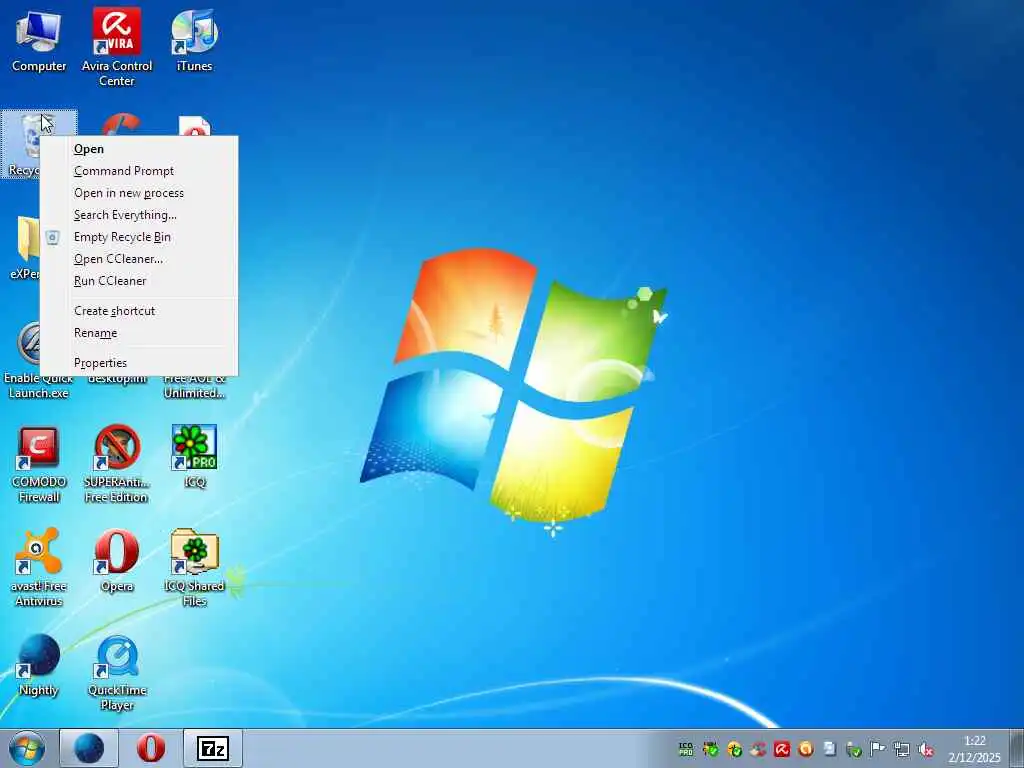Open the clock showing 1:22
This screenshot has height=768, width=1024.
(x=974, y=749)
